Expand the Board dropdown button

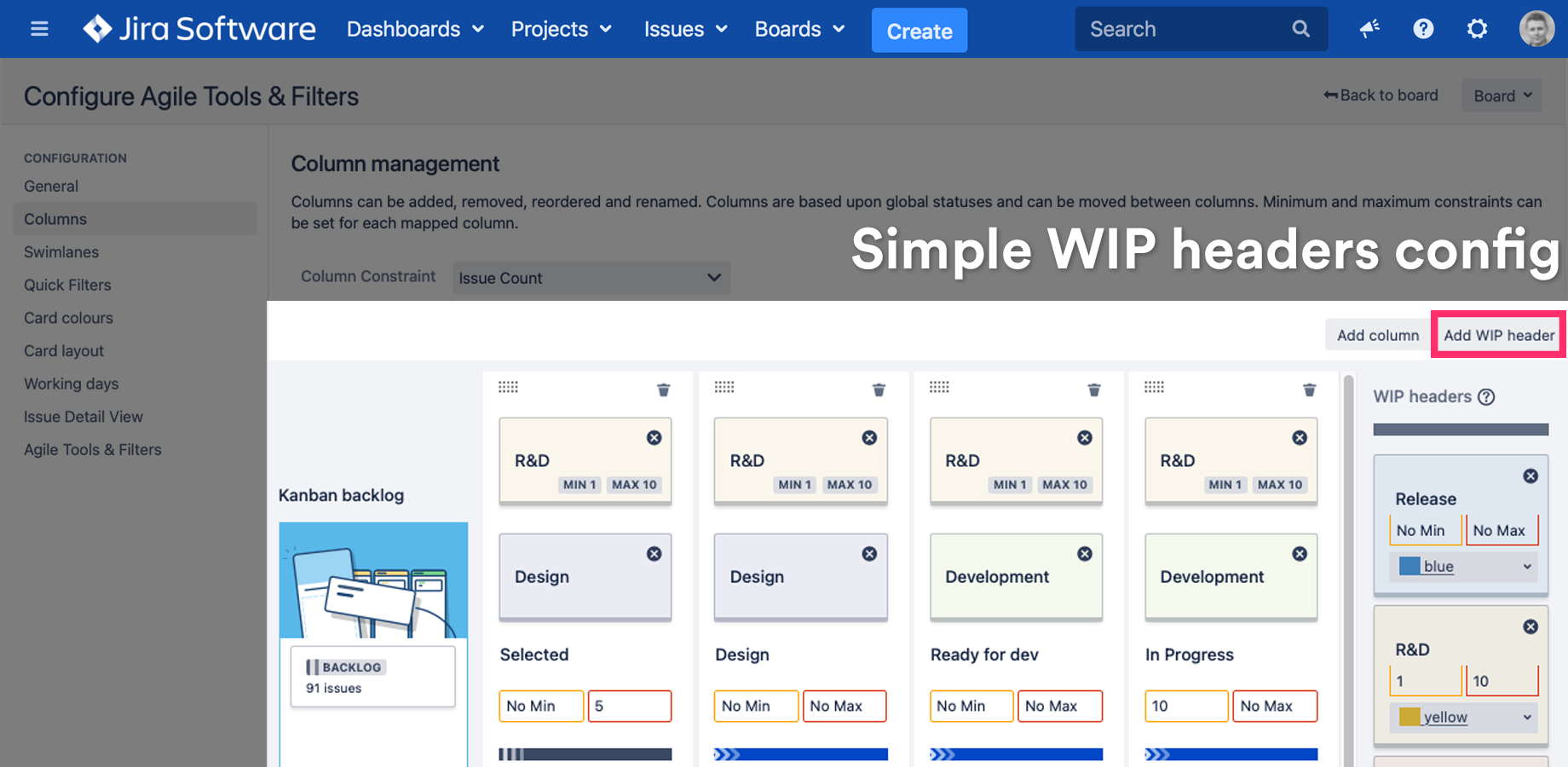1502,96
